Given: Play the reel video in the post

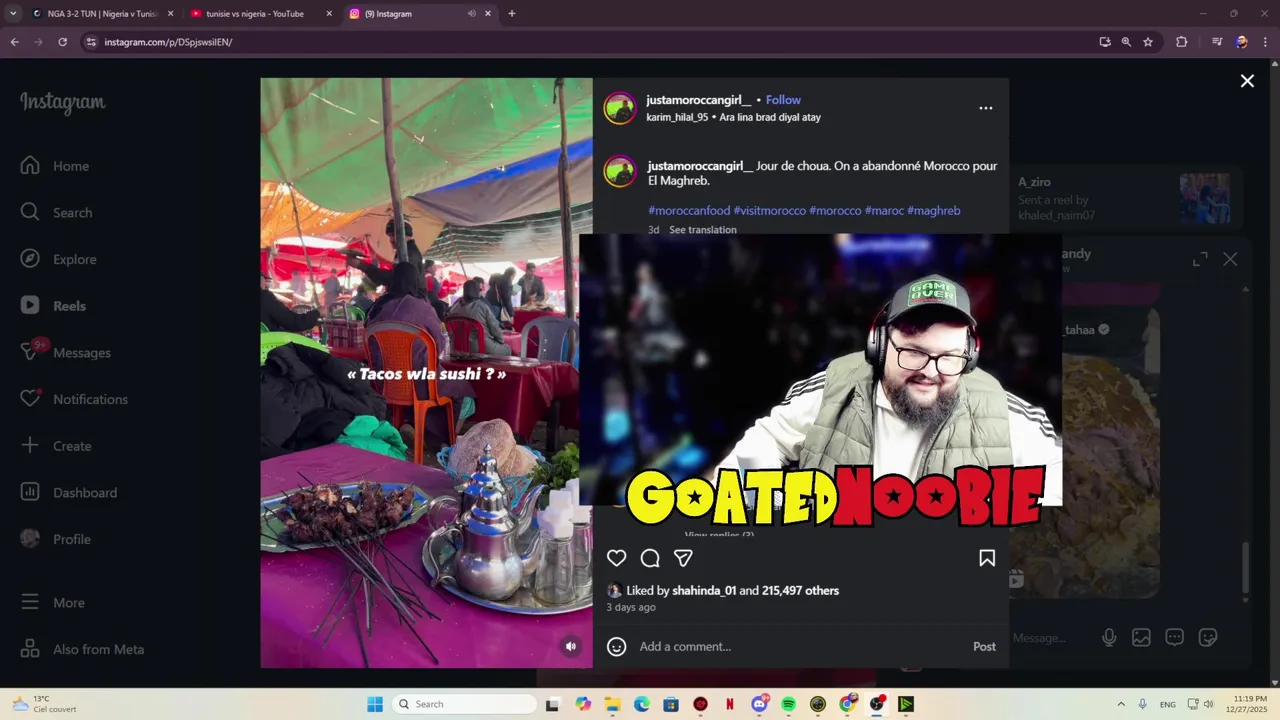Looking at the screenshot, I should [x=426, y=373].
